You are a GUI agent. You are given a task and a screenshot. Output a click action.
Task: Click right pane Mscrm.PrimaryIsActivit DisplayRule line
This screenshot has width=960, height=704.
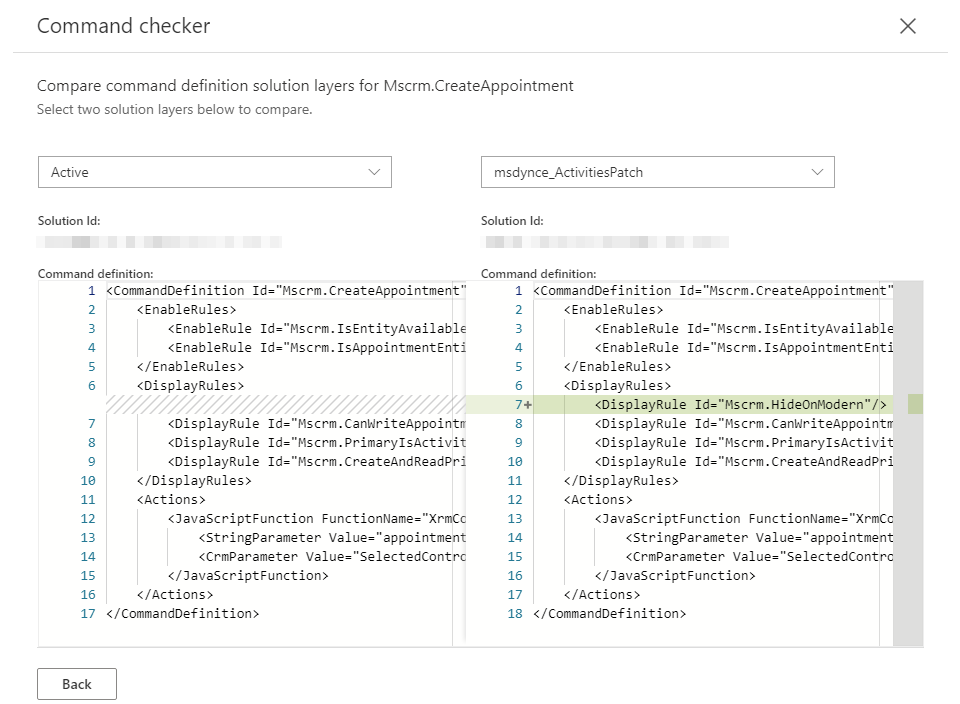point(743,443)
